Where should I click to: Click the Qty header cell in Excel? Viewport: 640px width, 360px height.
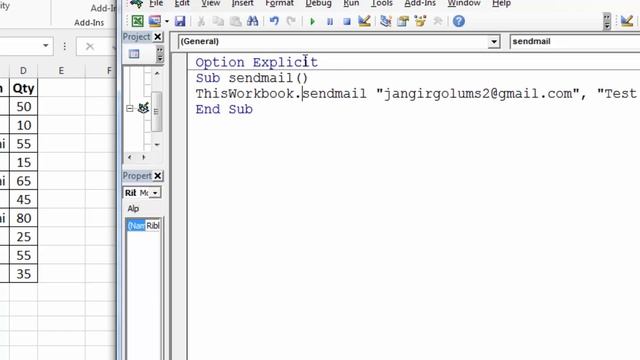(23, 88)
